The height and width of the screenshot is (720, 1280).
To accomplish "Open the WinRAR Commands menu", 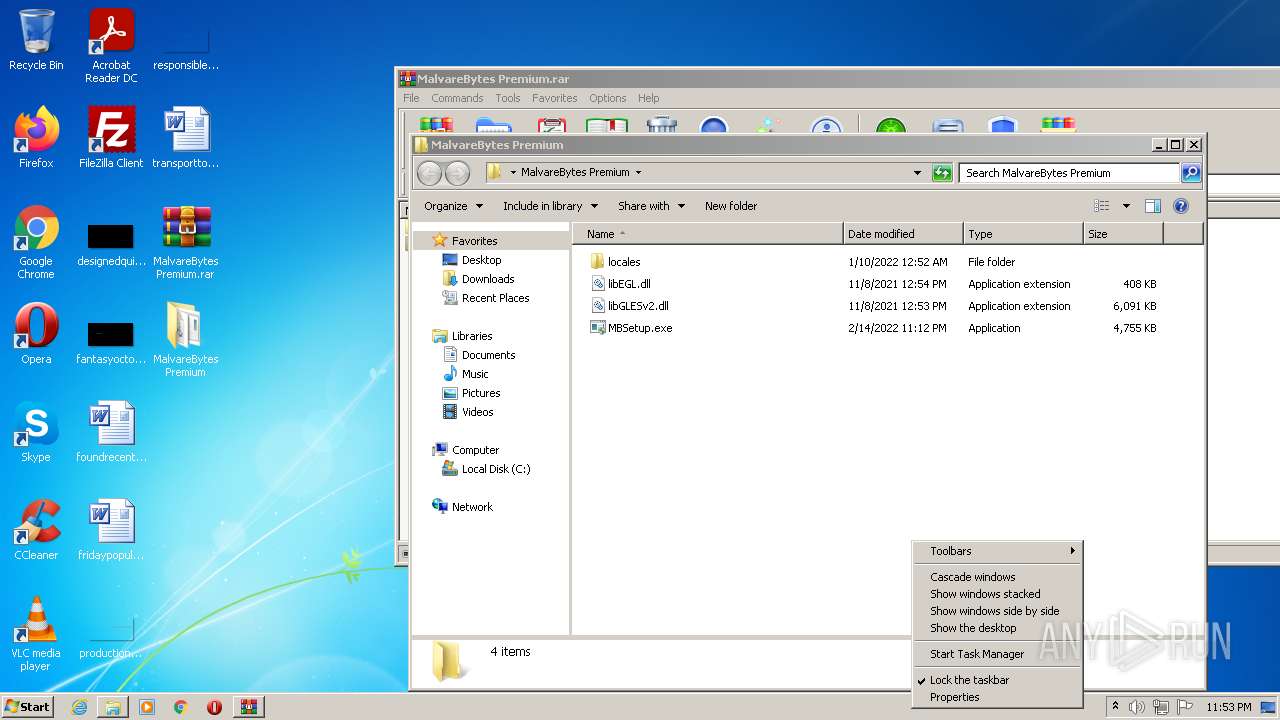I will click(457, 98).
